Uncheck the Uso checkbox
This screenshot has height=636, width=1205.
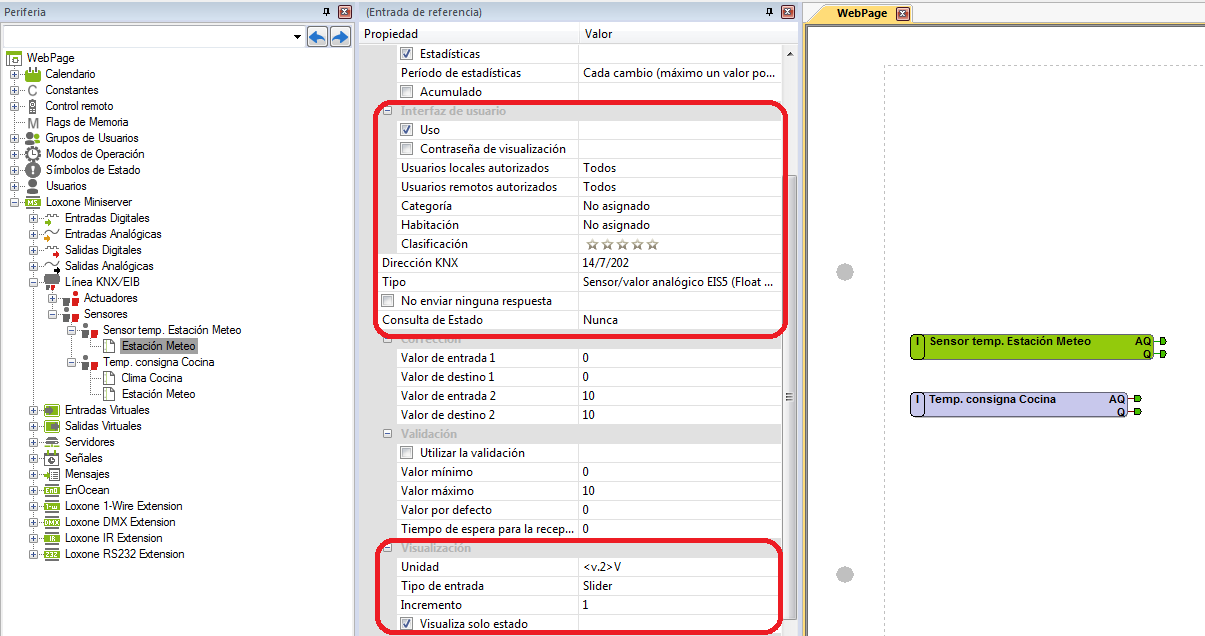[x=407, y=130]
